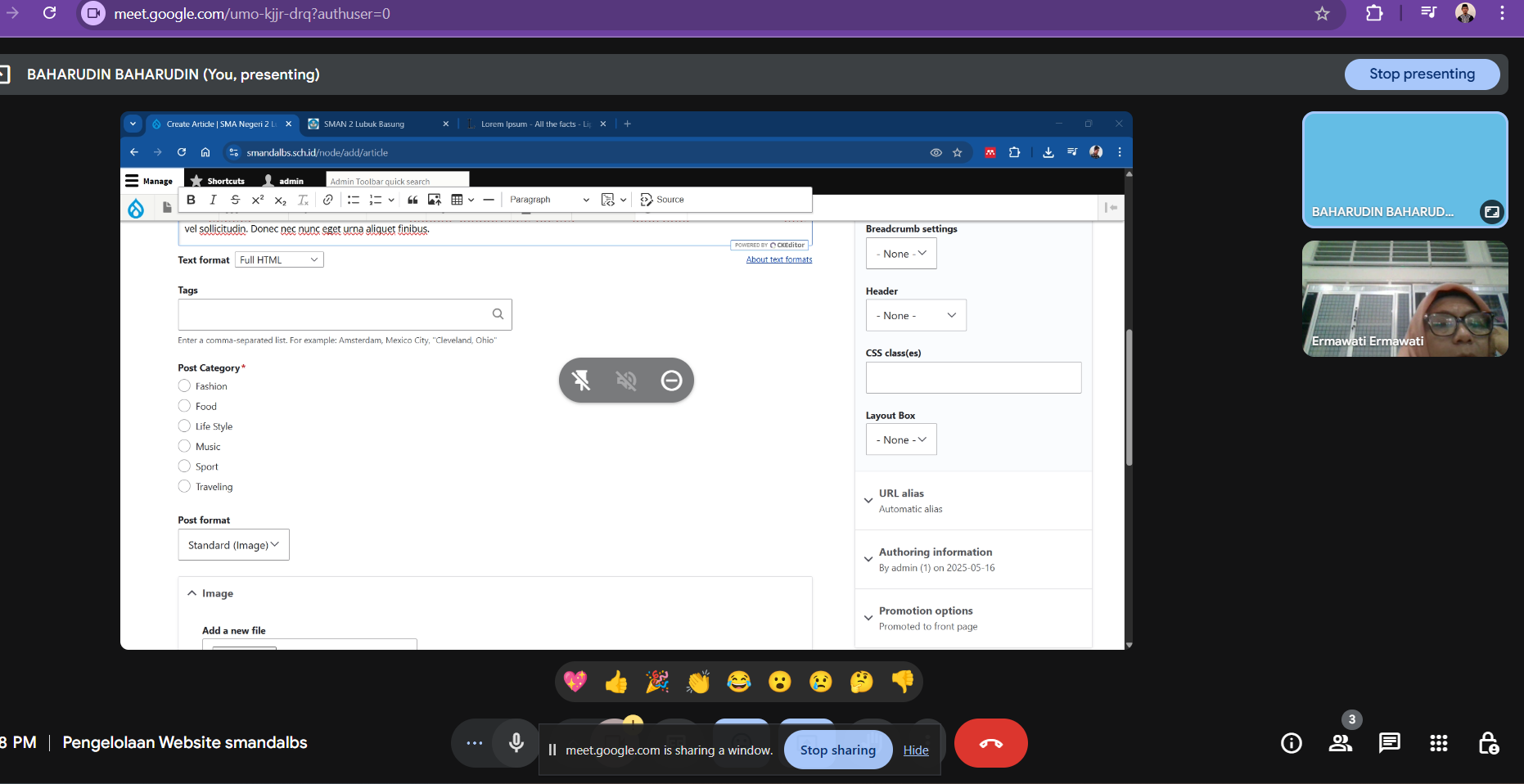Open the Text format dropdown
Viewport: 1524px width, 784px height.
[279, 260]
